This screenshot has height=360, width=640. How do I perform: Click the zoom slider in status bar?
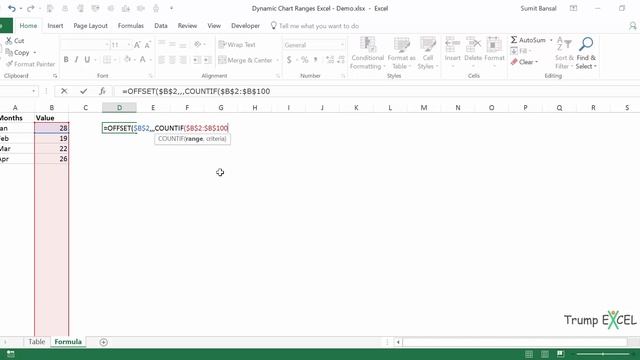pyautogui.click(x=603, y=354)
